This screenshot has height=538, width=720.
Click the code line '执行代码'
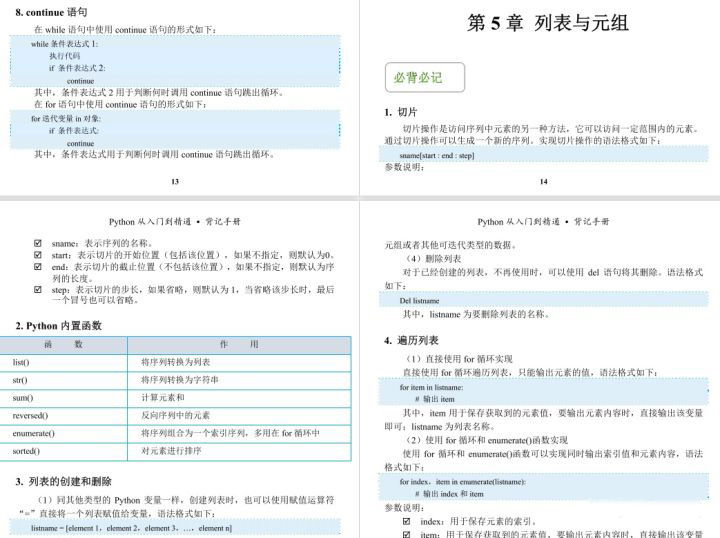65,56
